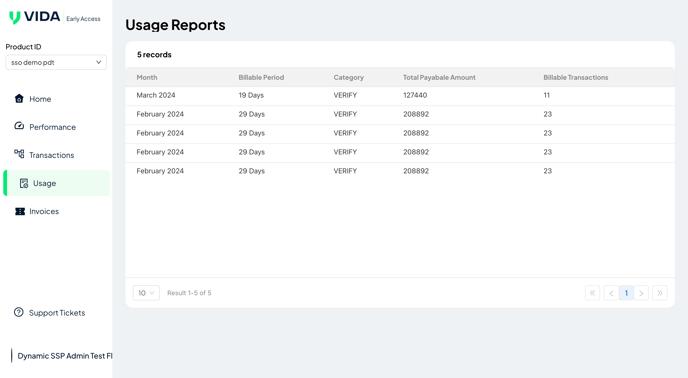Click the Product ID label

pos(23,47)
